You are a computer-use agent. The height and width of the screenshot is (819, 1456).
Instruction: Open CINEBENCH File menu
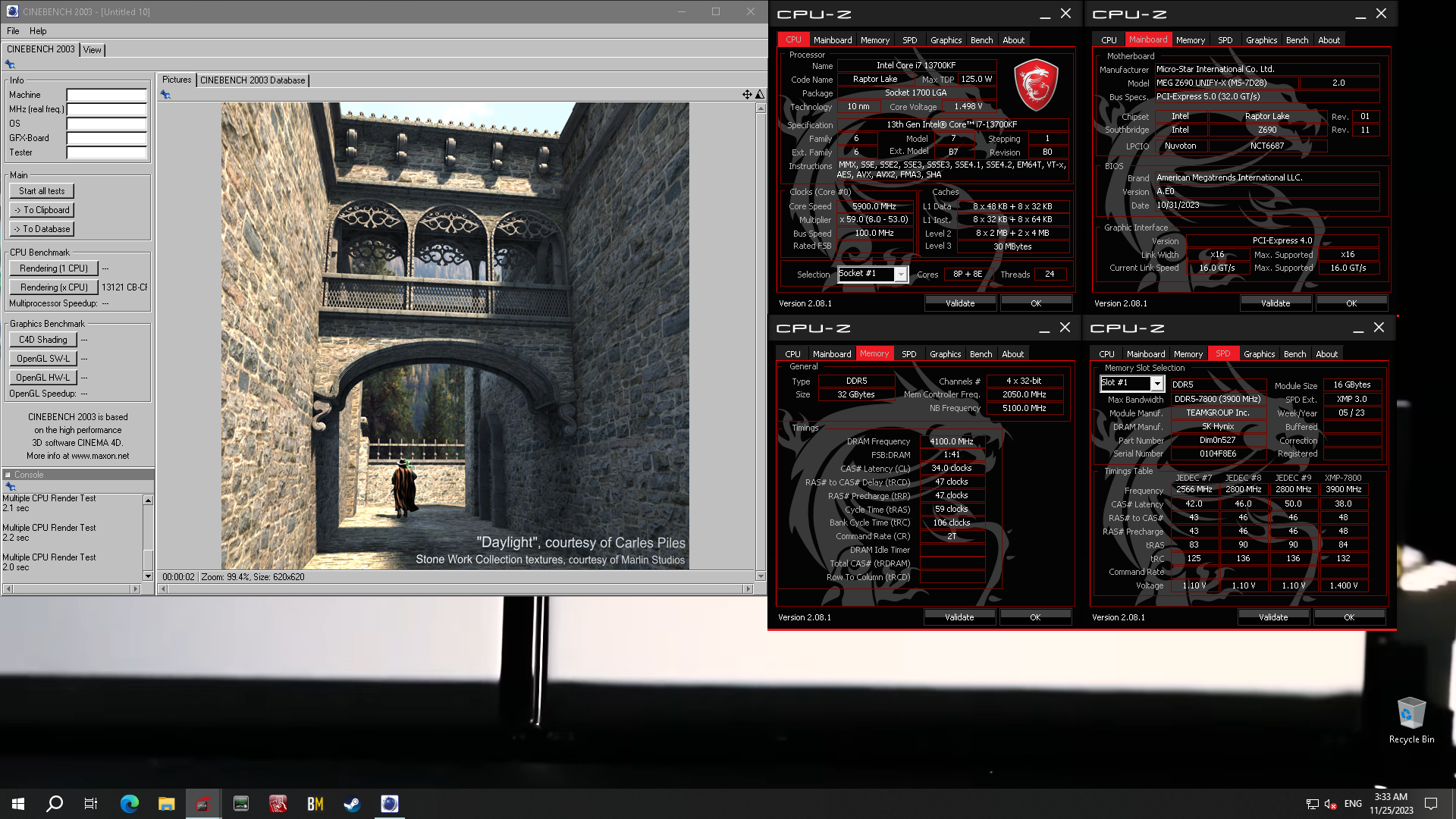(x=13, y=31)
